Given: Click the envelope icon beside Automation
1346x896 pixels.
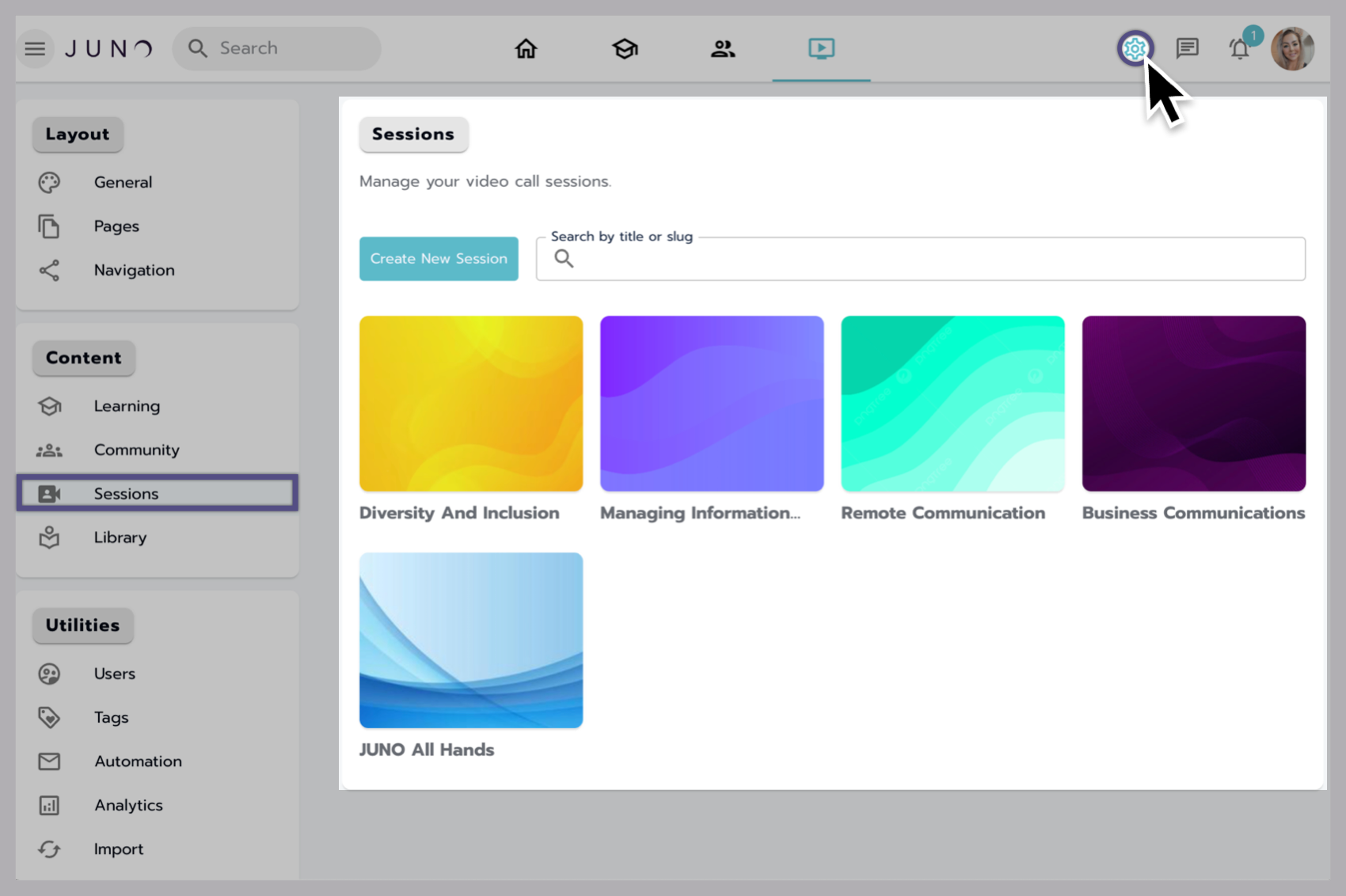Looking at the screenshot, I should (49, 761).
